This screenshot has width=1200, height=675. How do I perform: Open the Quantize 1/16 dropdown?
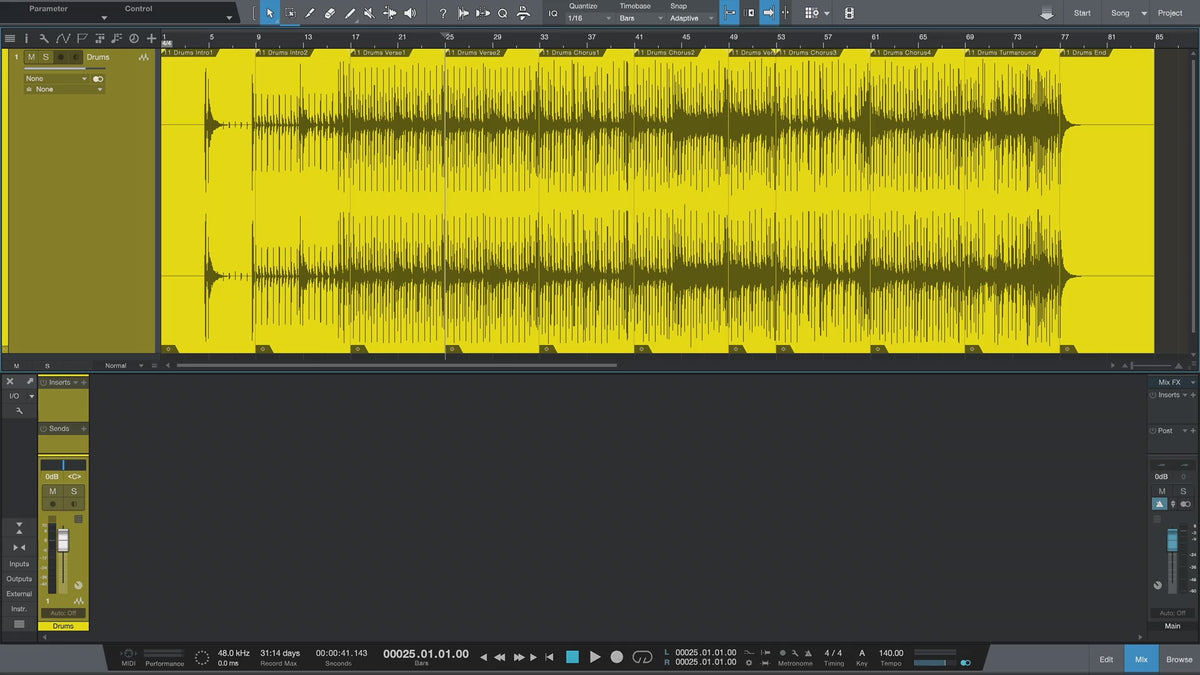589,18
